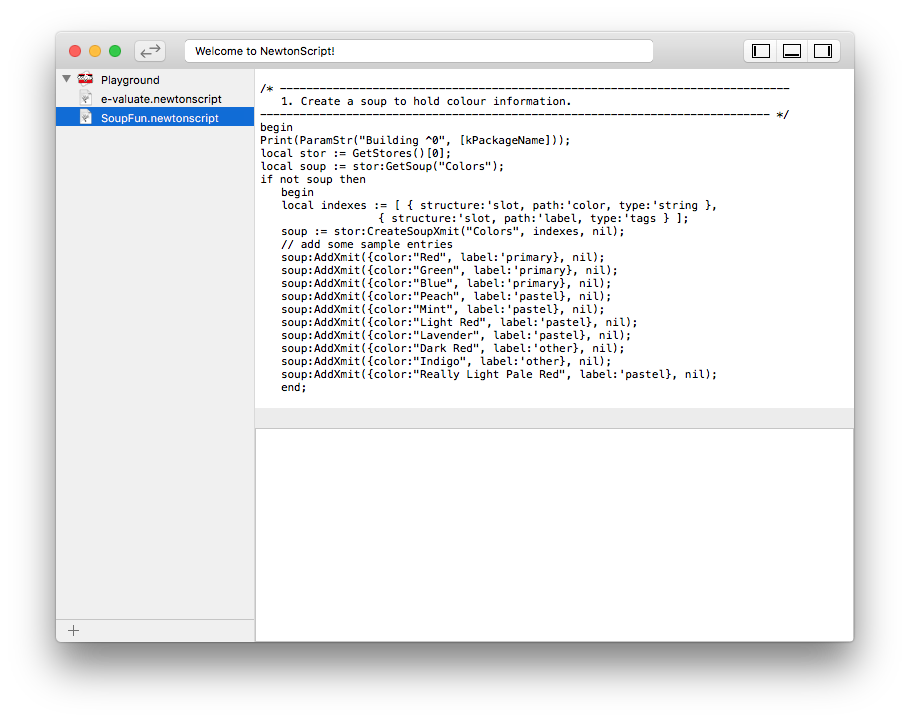Click the Print(ParamStr line of code
Viewport: 910px width, 722px height.
coord(415,140)
